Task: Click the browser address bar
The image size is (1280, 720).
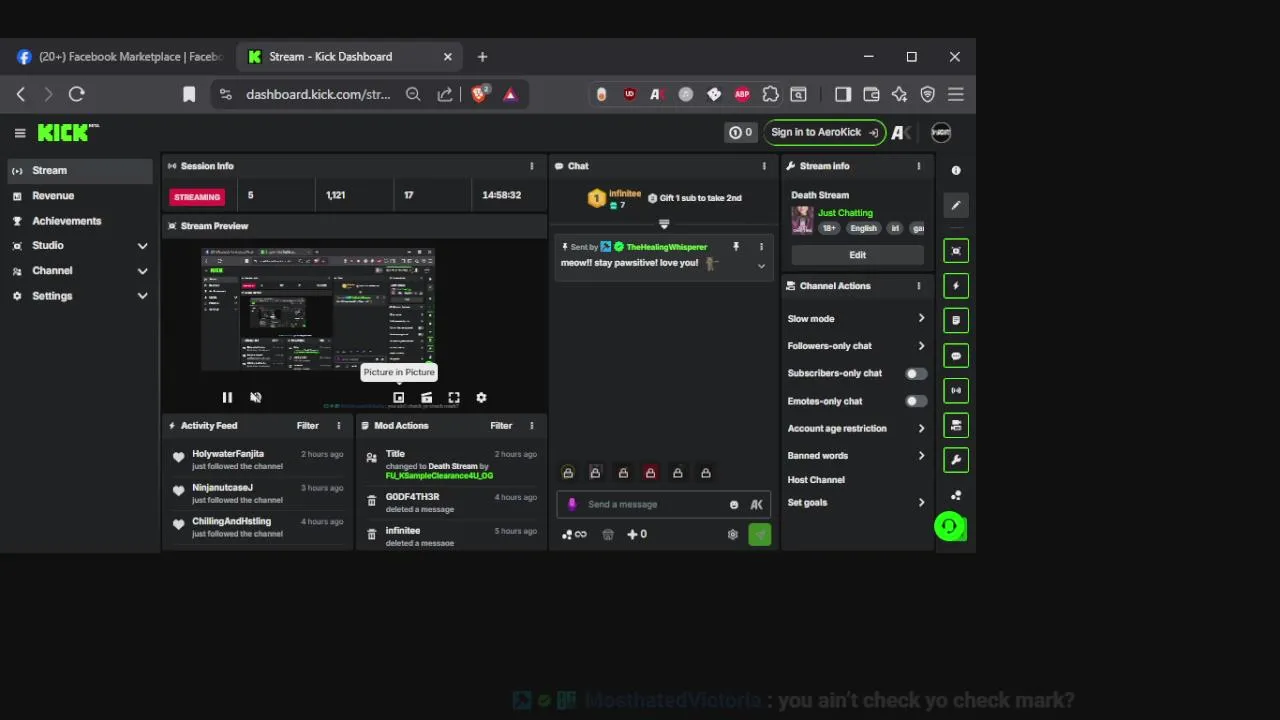Action: 318,94
